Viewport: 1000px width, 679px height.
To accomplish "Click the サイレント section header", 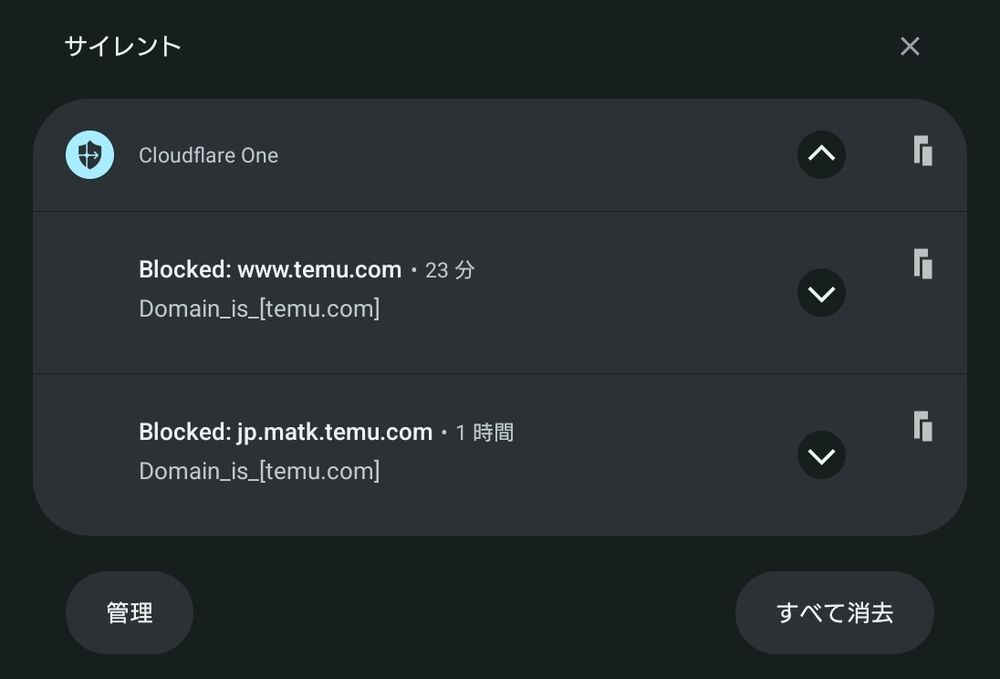I will click(x=122, y=46).
